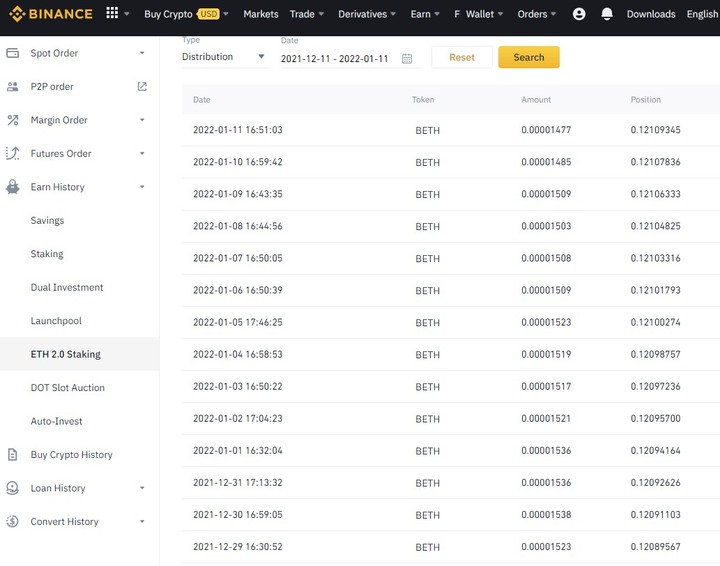720x566 pixels.
Task: Select the 2022-01-11 16:51:03 date cell
Action: point(238,130)
